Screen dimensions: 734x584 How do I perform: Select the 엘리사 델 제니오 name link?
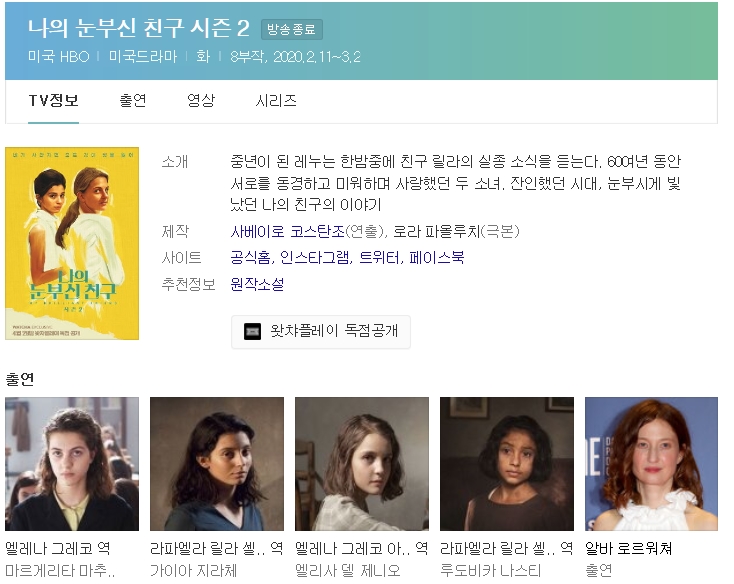click(x=349, y=572)
